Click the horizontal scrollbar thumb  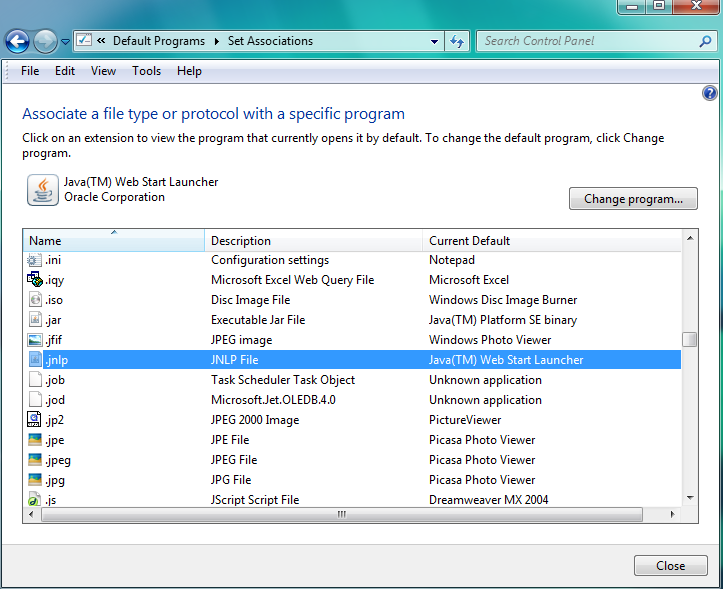pos(342,514)
